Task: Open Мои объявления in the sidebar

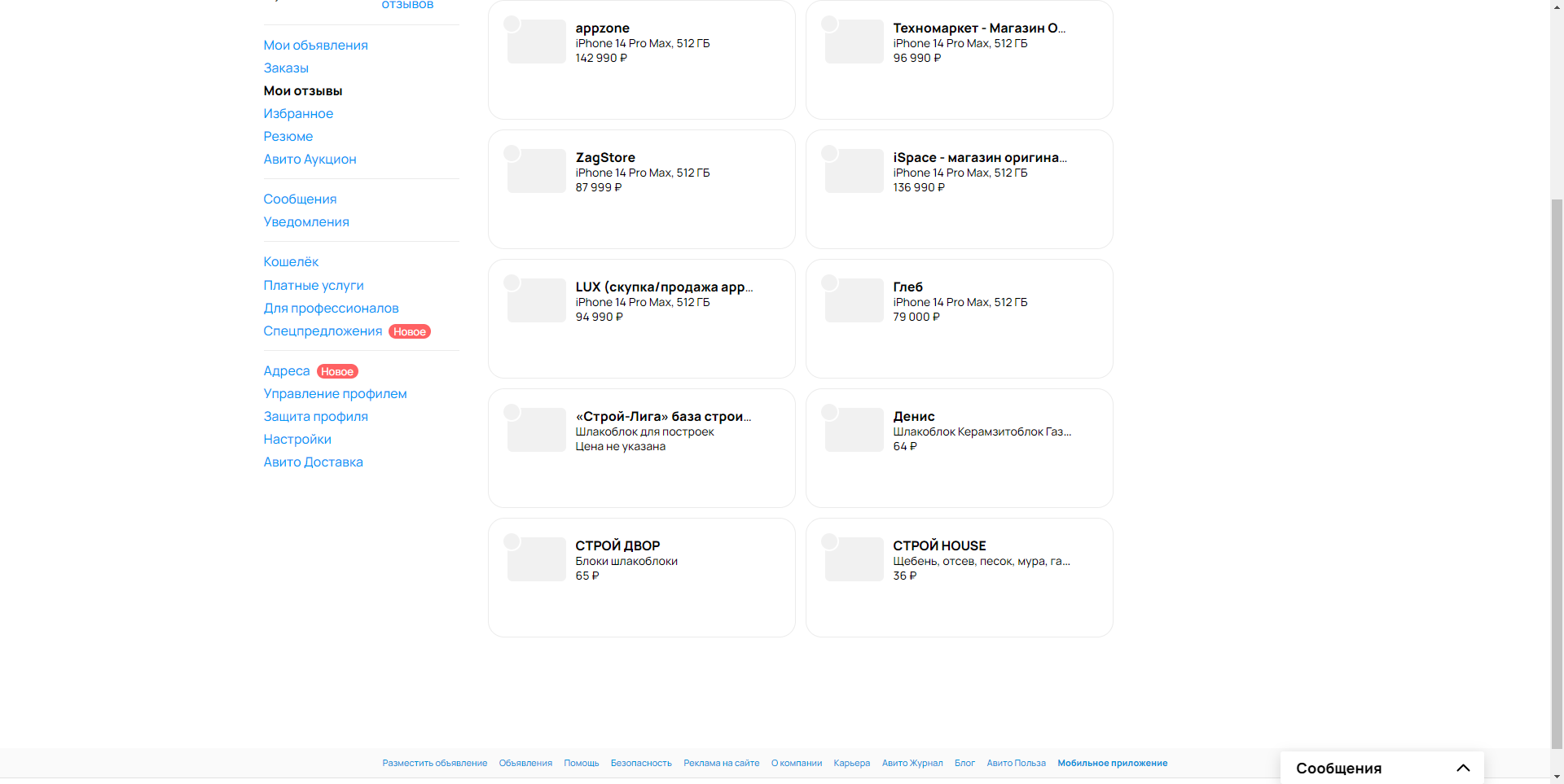Action: (315, 45)
